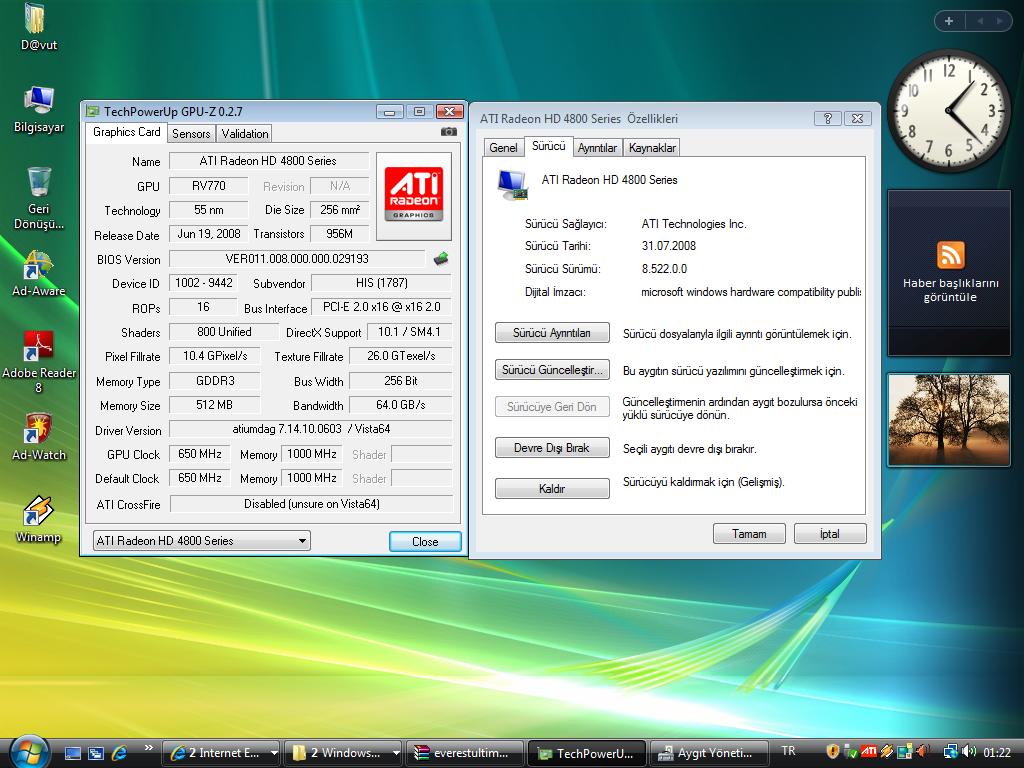
Task: Click the GPU-Z screenshot camera icon
Action: (x=449, y=132)
